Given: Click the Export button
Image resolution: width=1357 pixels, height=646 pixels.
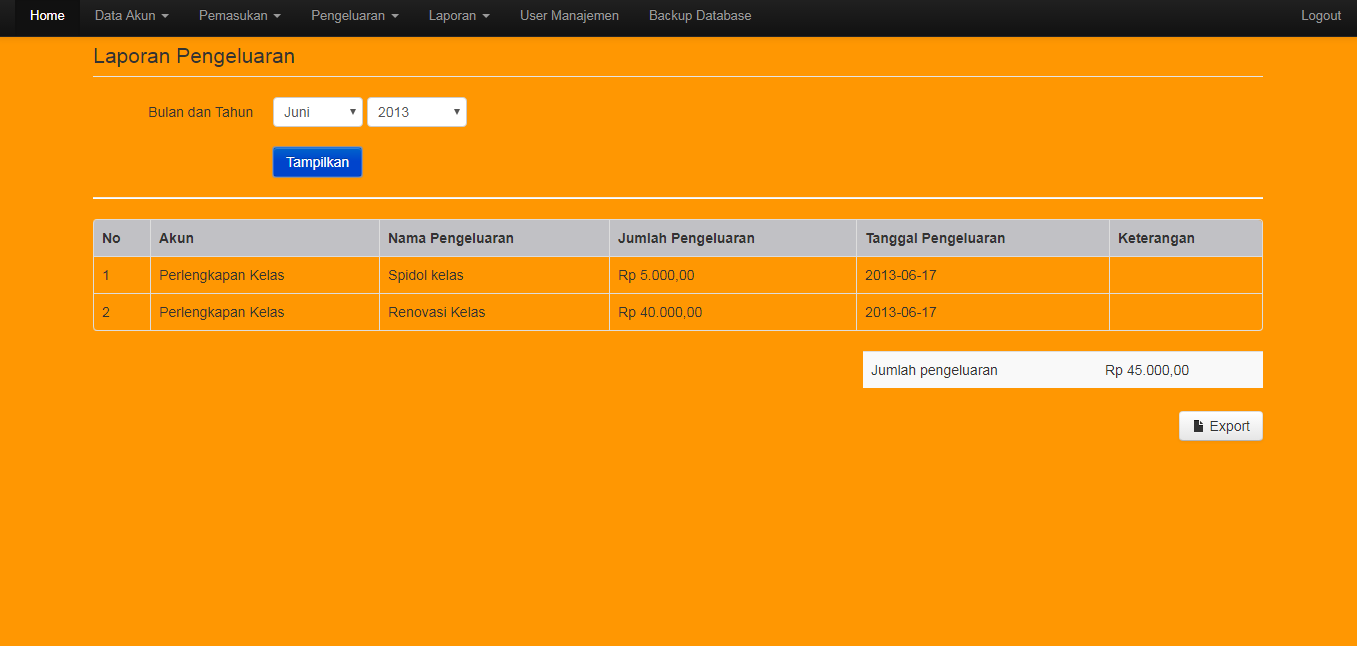Looking at the screenshot, I should pyautogui.click(x=1221, y=426).
